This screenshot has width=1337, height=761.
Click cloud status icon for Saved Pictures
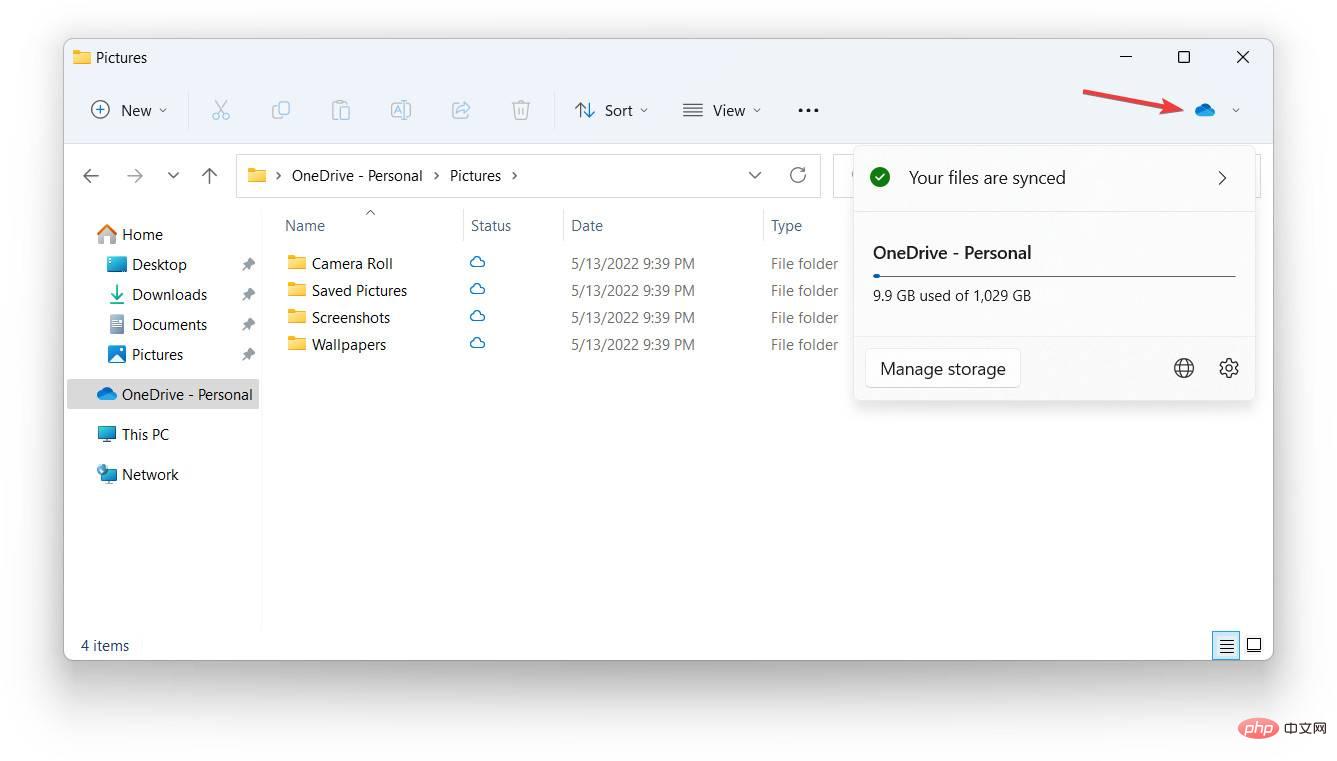tap(478, 289)
